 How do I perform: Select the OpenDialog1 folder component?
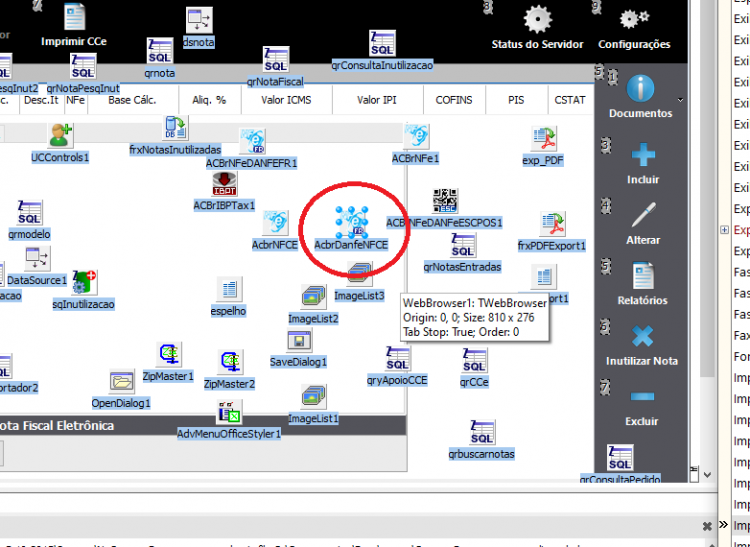click(x=121, y=382)
